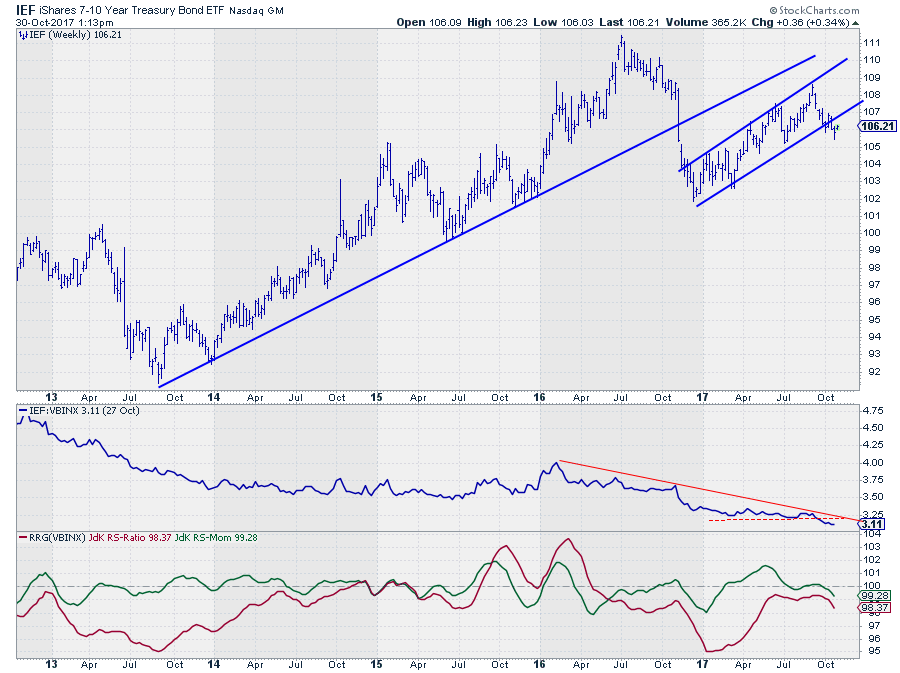Click the Open 106.09 value
The width and height of the screenshot is (900, 673).
(x=430, y=22)
